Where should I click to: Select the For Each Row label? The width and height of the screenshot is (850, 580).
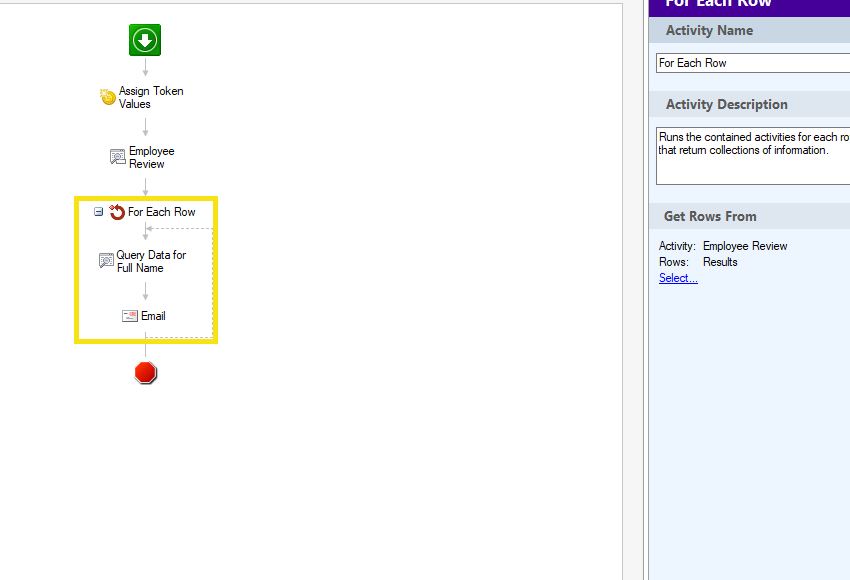pos(162,212)
